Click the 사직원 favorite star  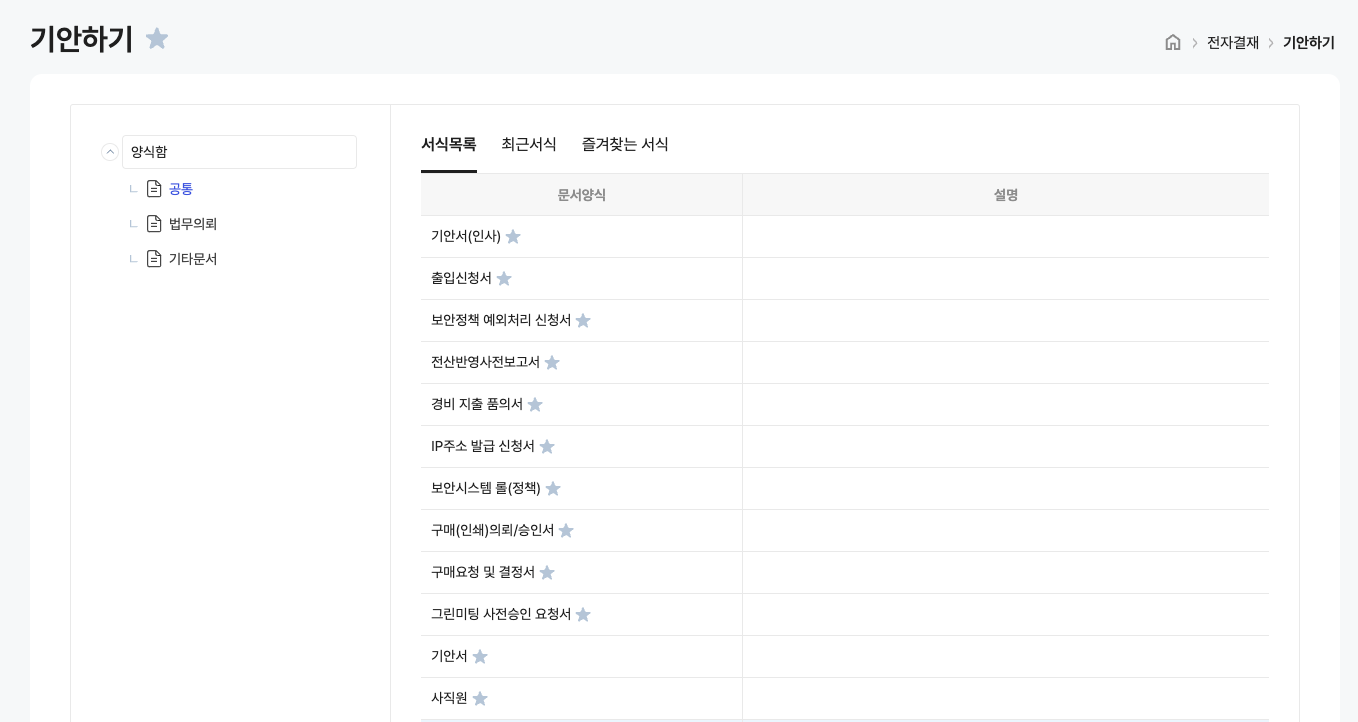[480, 699]
